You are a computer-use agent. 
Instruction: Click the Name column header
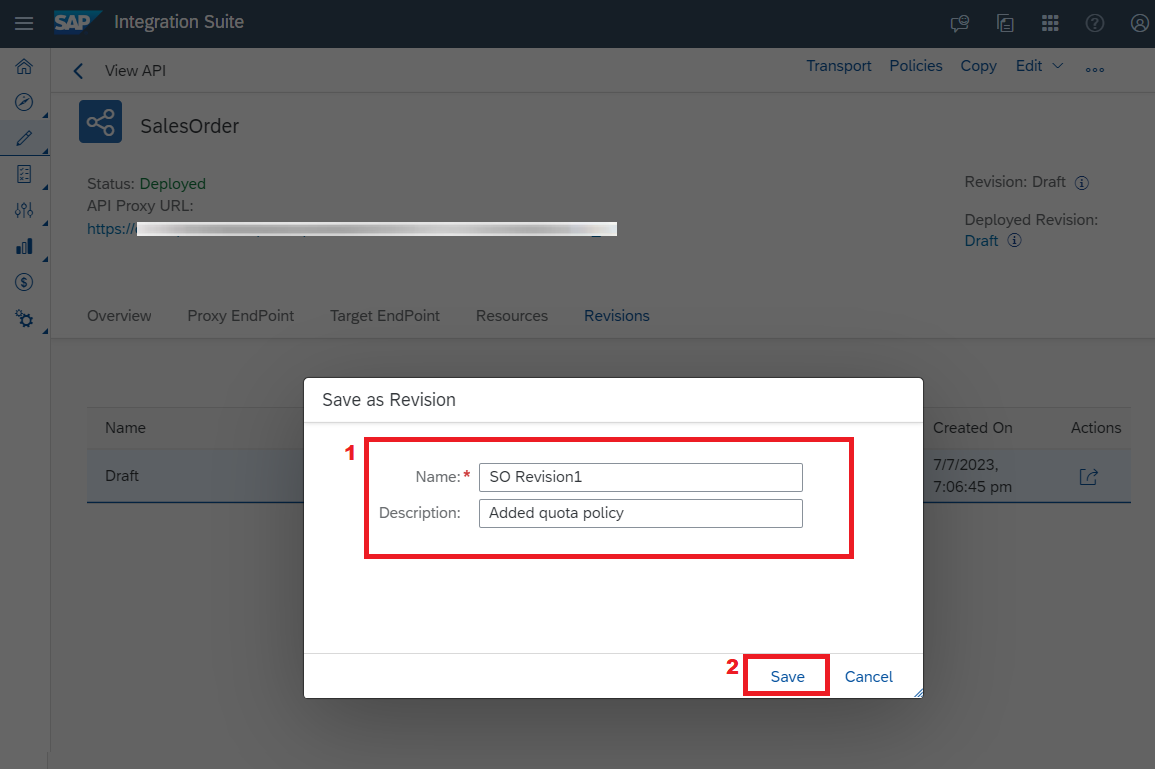point(125,428)
